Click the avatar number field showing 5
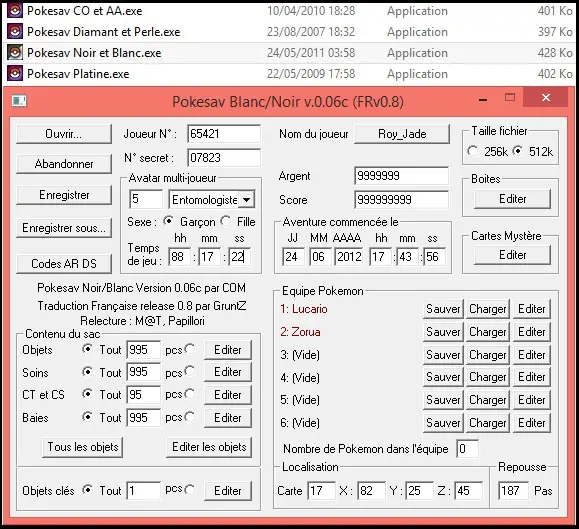Image resolution: width=579 pixels, height=529 pixels. tap(146, 199)
